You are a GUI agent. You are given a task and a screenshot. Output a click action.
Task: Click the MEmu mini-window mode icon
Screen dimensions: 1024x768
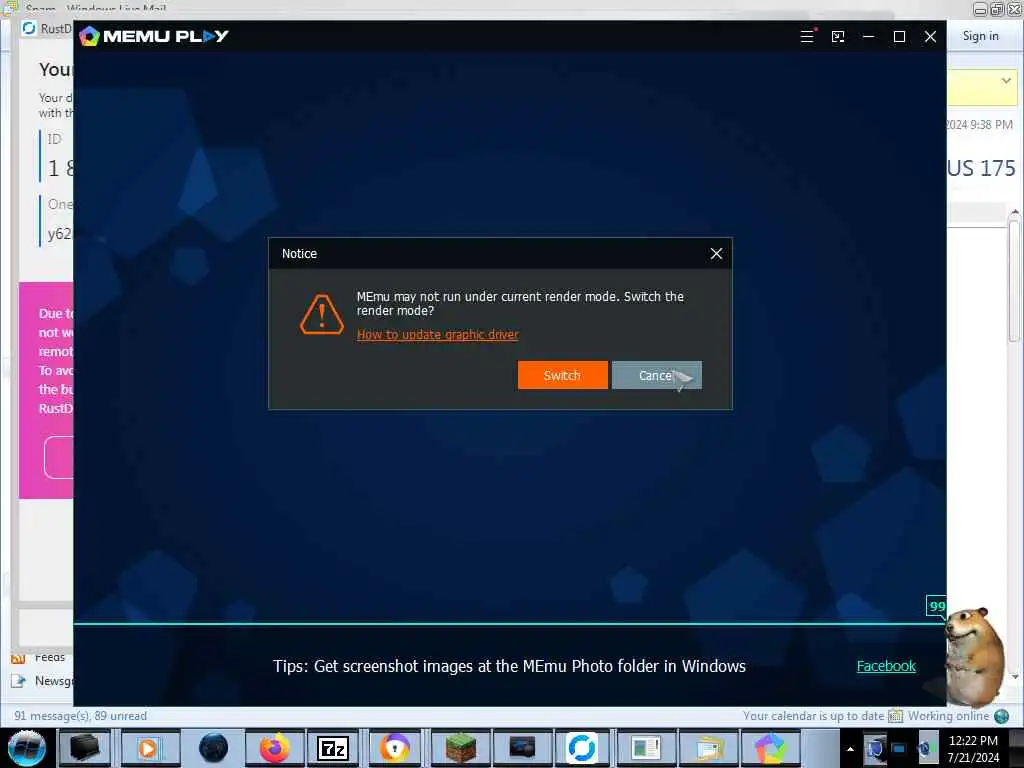pyautogui.click(x=838, y=37)
